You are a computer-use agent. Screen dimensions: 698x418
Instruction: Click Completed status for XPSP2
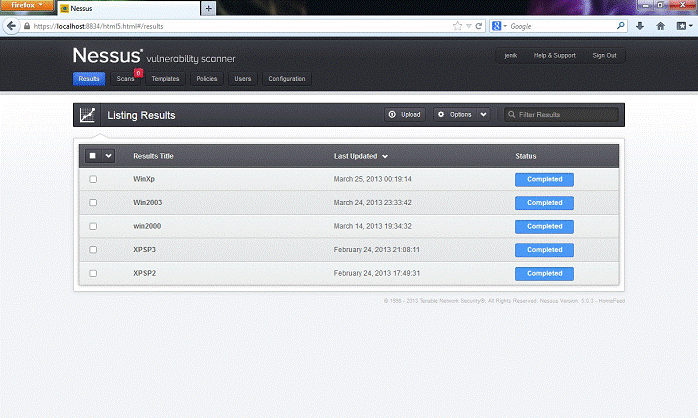pos(544,274)
